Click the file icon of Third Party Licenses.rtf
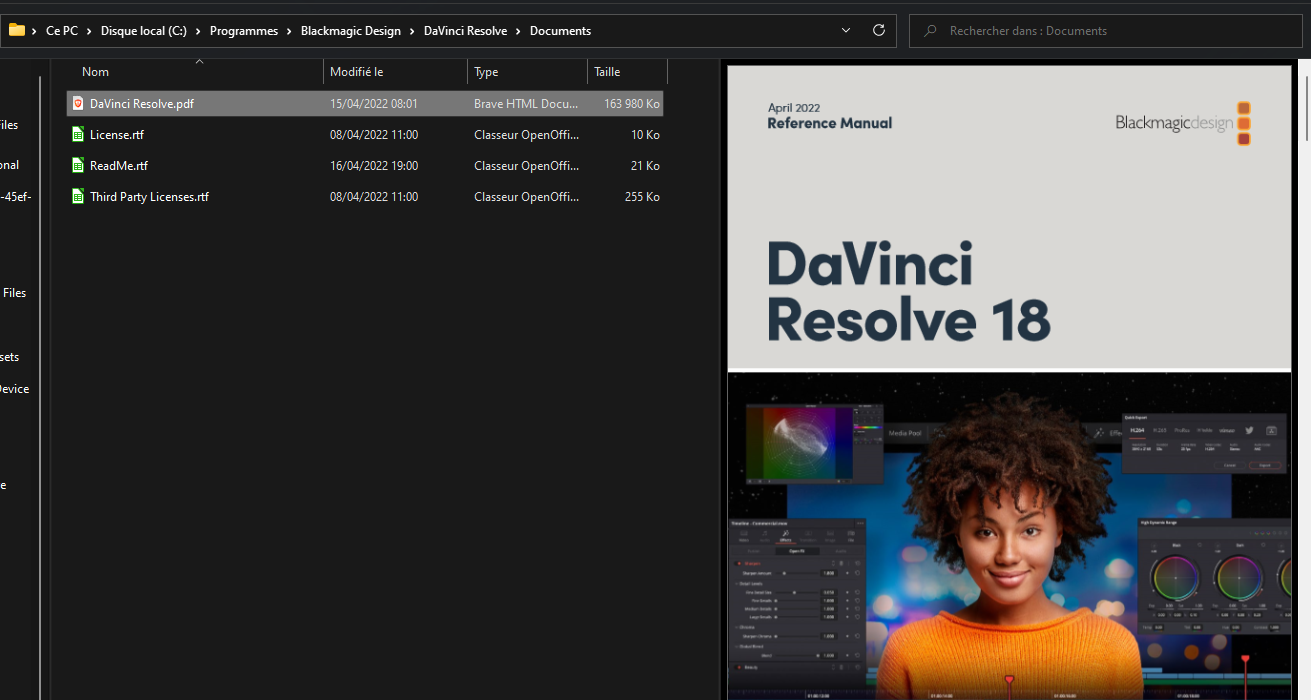1311x700 pixels. coord(78,196)
